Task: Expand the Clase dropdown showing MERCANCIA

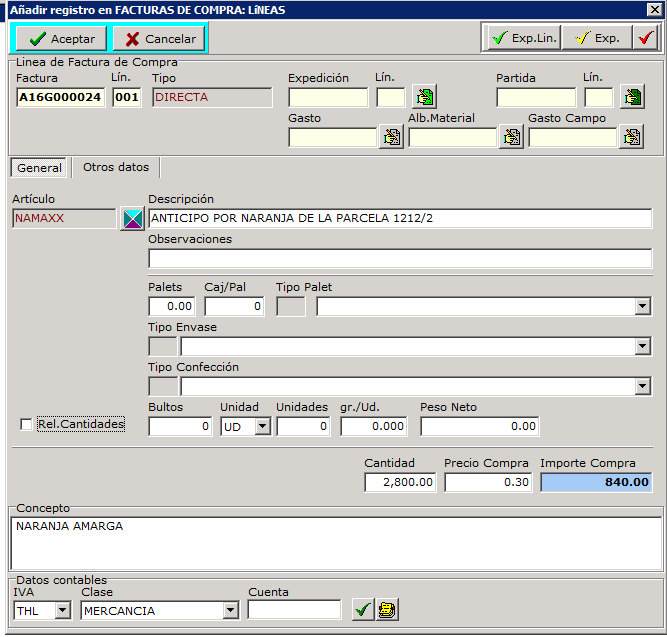Action: tap(230, 610)
